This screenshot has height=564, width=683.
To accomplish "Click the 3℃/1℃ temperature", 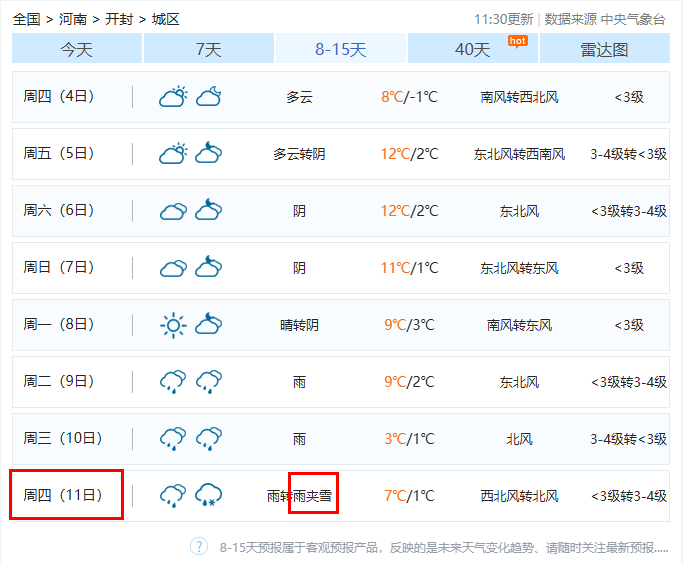I will pos(409,439).
